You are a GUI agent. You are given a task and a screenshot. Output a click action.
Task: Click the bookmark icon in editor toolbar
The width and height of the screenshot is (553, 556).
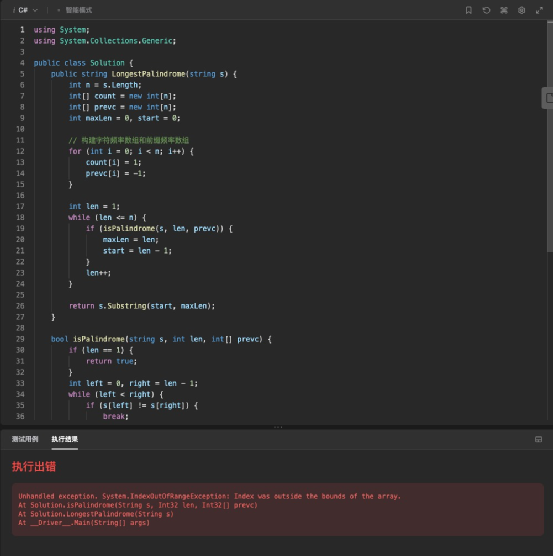pos(469,10)
